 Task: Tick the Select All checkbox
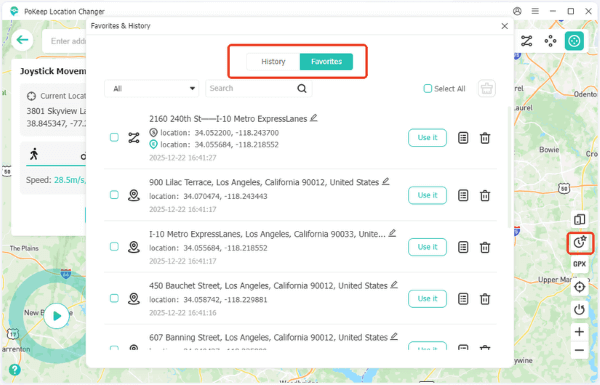[427, 89]
